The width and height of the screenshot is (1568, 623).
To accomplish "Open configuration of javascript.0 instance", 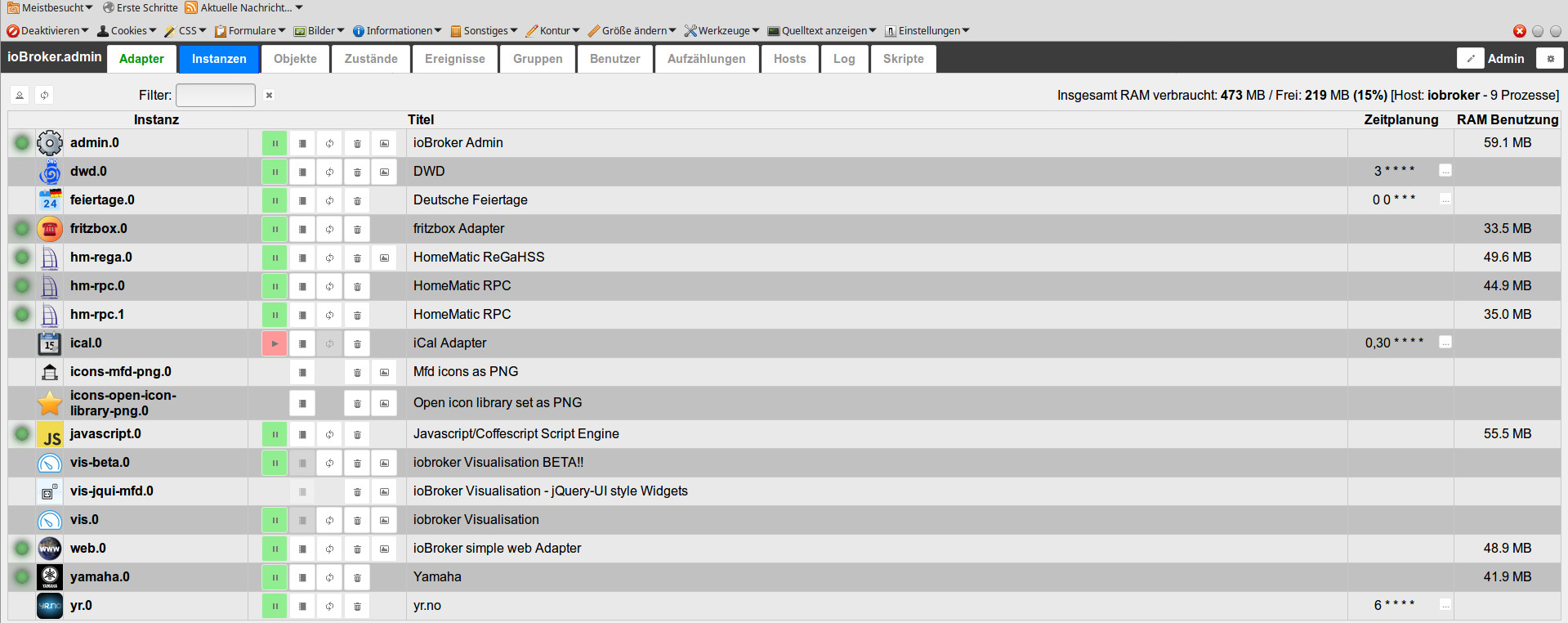I will click(302, 434).
